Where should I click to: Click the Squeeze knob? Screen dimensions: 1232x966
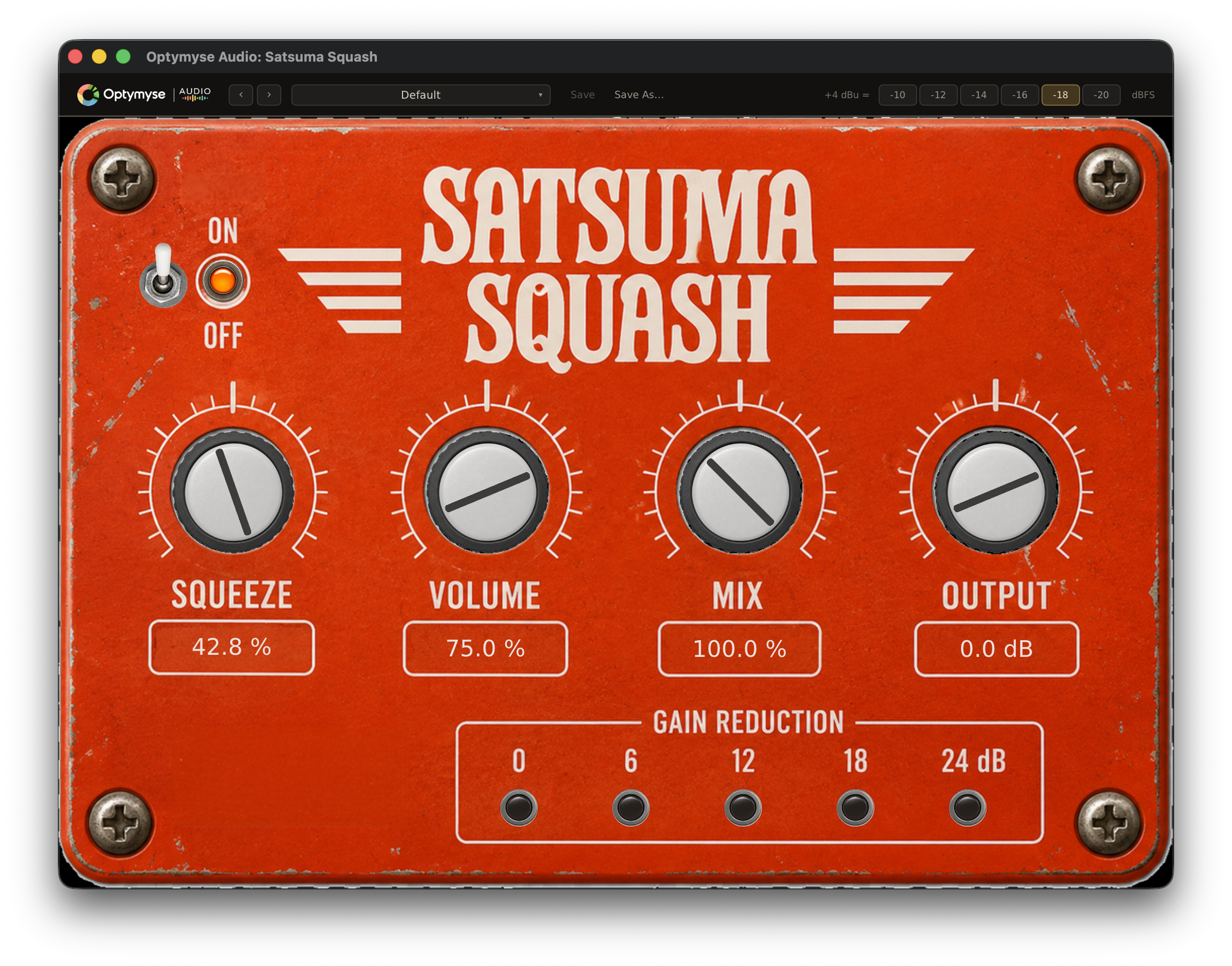pyautogui.click(x=233, y=491)
